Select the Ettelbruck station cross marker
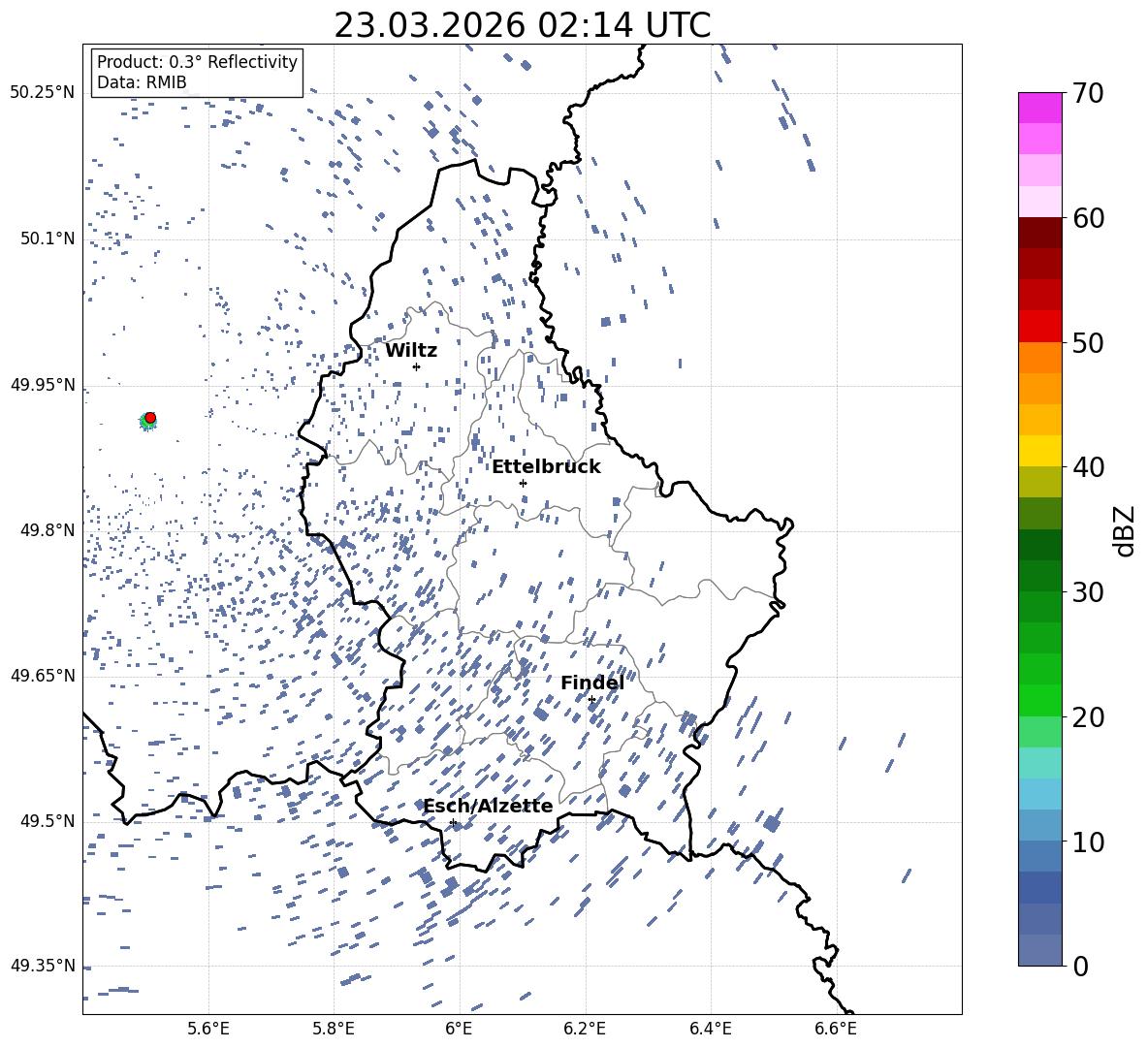 (523, 483)
